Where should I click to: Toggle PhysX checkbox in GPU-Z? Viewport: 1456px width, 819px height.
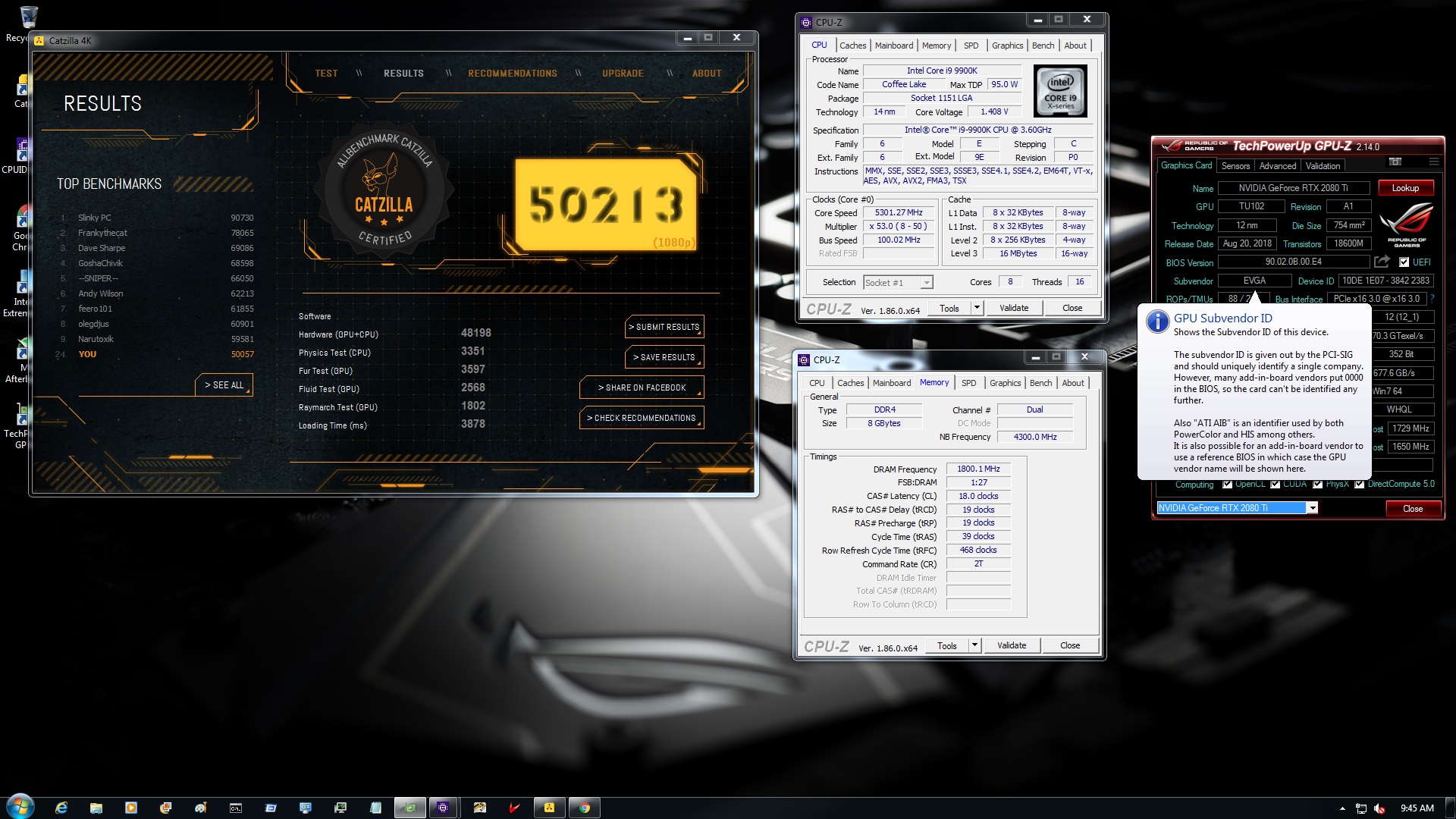[x=1318, y=485]
